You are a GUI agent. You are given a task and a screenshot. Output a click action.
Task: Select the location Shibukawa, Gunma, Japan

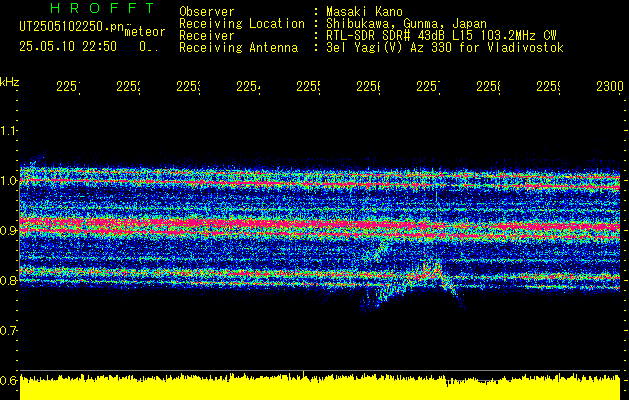click(x=406, y=24)
